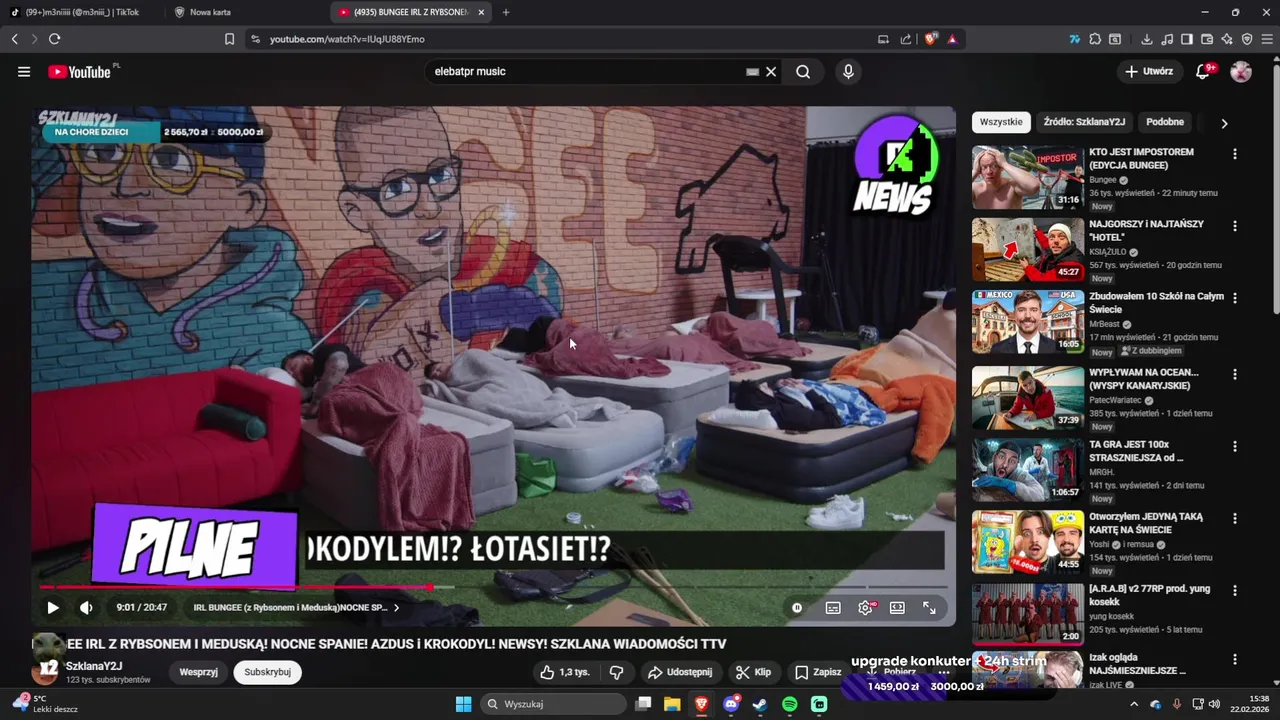Open Brave Shields lion icon

931,39
